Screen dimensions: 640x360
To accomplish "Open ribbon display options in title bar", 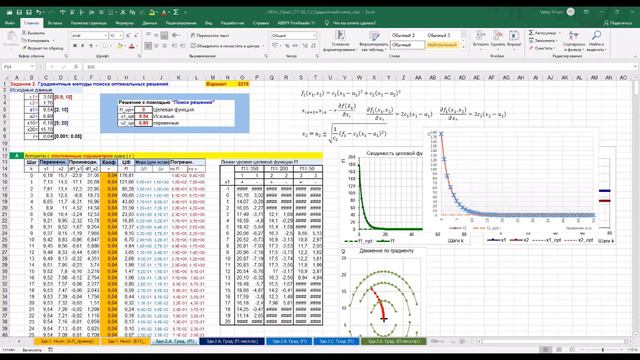I will click(x=586, y=12).
